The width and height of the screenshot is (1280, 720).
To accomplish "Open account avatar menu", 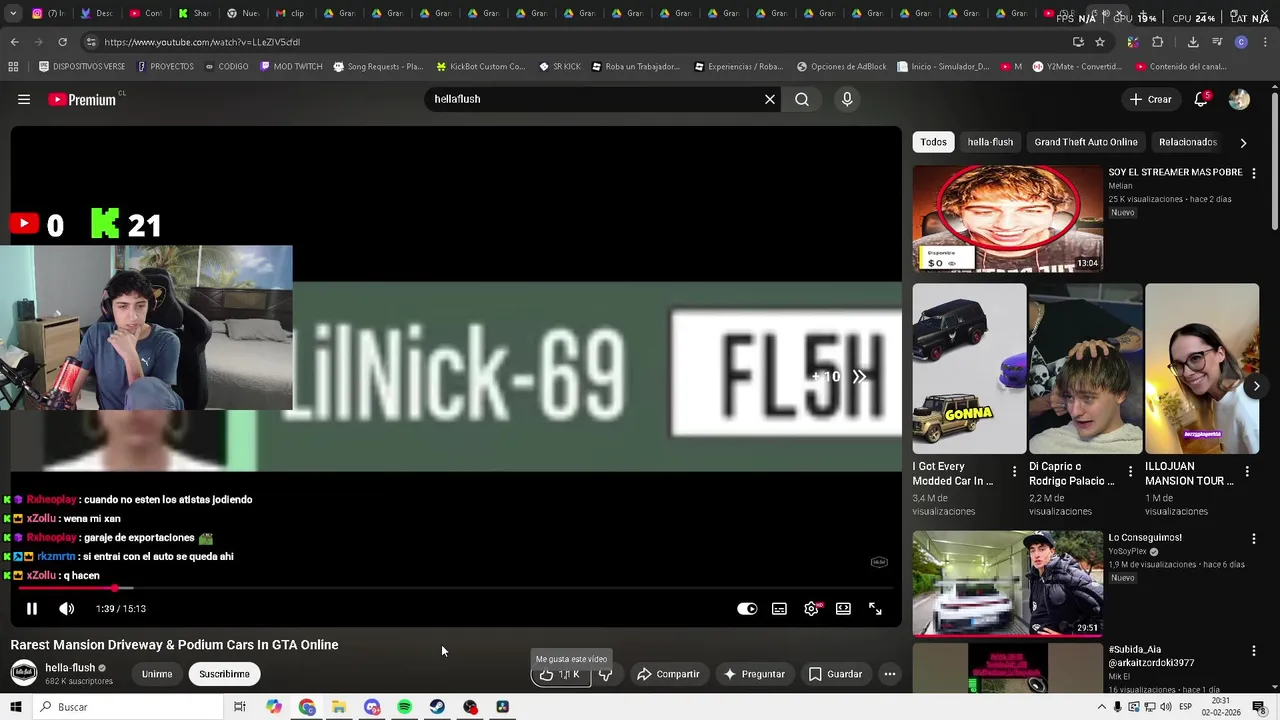I will coord(1239,99).
